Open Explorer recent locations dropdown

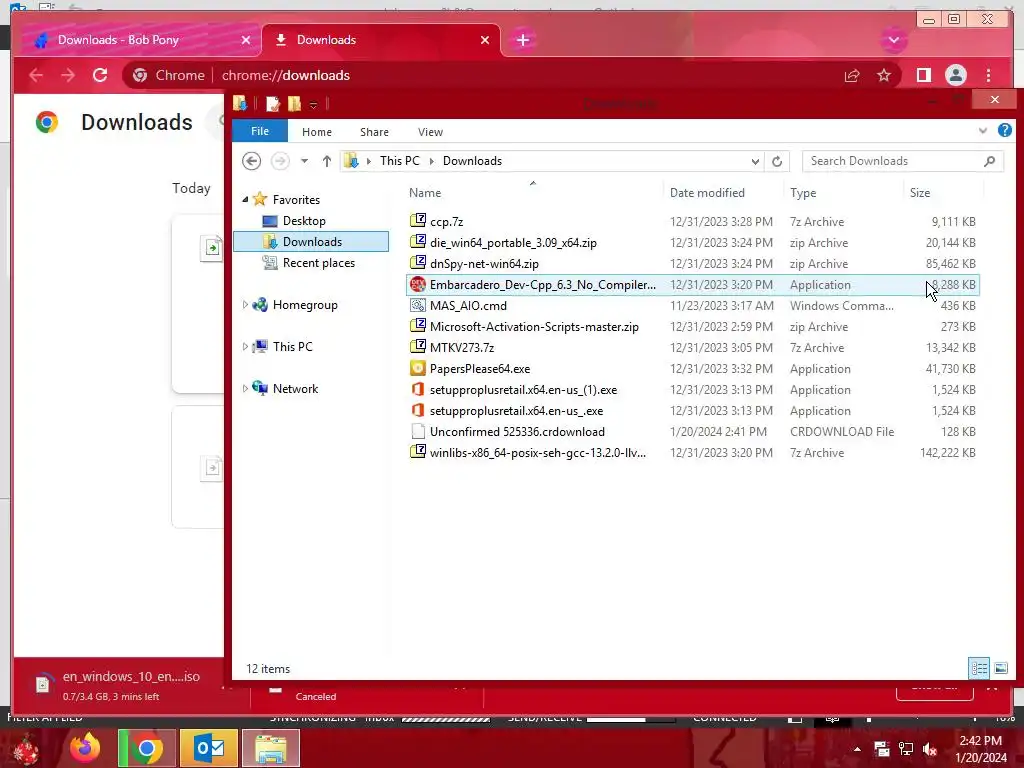[304, 161]
